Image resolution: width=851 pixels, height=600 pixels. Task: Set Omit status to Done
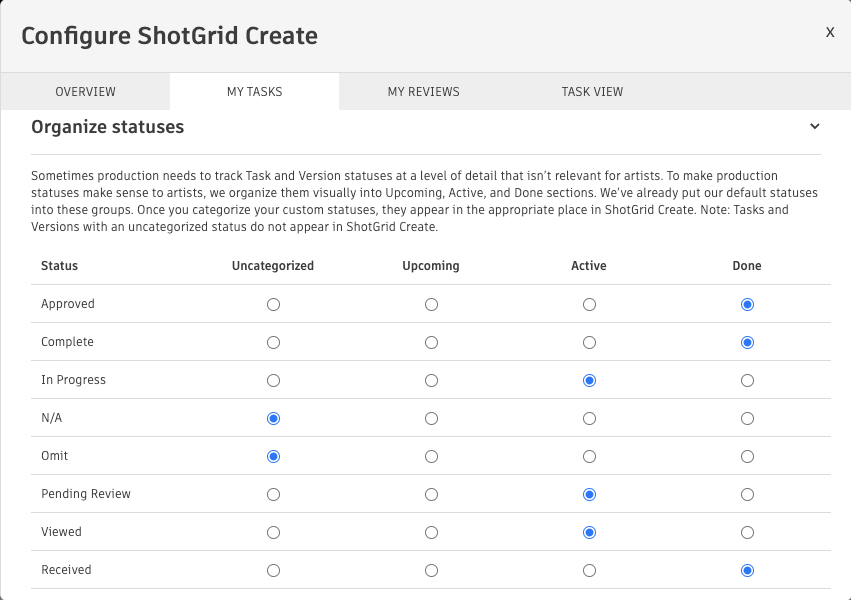747,456
